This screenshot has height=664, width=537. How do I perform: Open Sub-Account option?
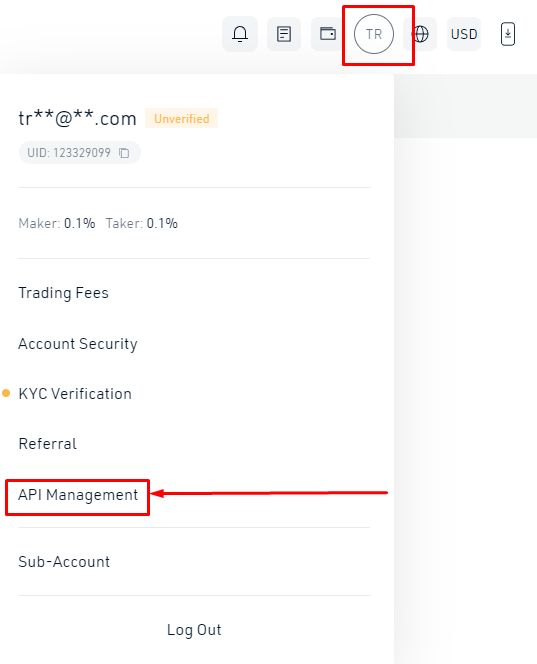click(x=64, y=562)
